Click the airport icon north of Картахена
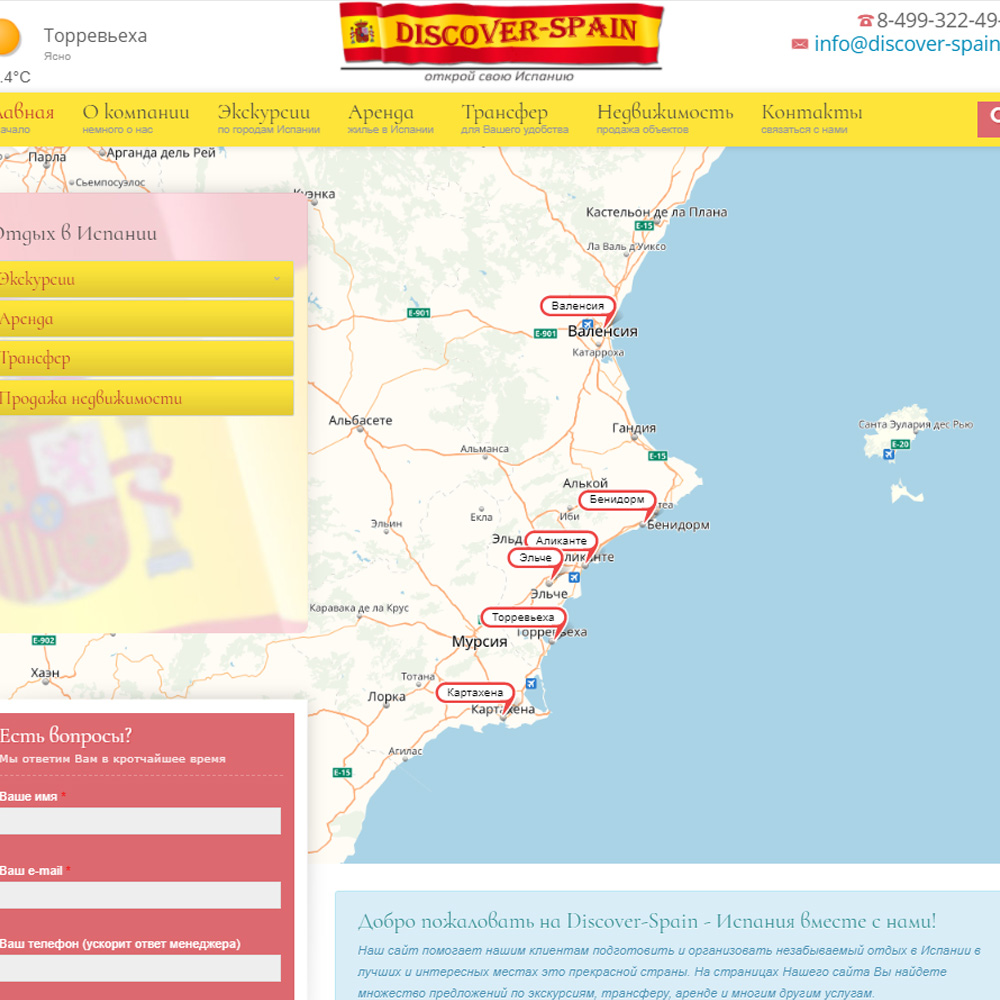Viewport: 1000px width, 1000px height. pos(531,684)
